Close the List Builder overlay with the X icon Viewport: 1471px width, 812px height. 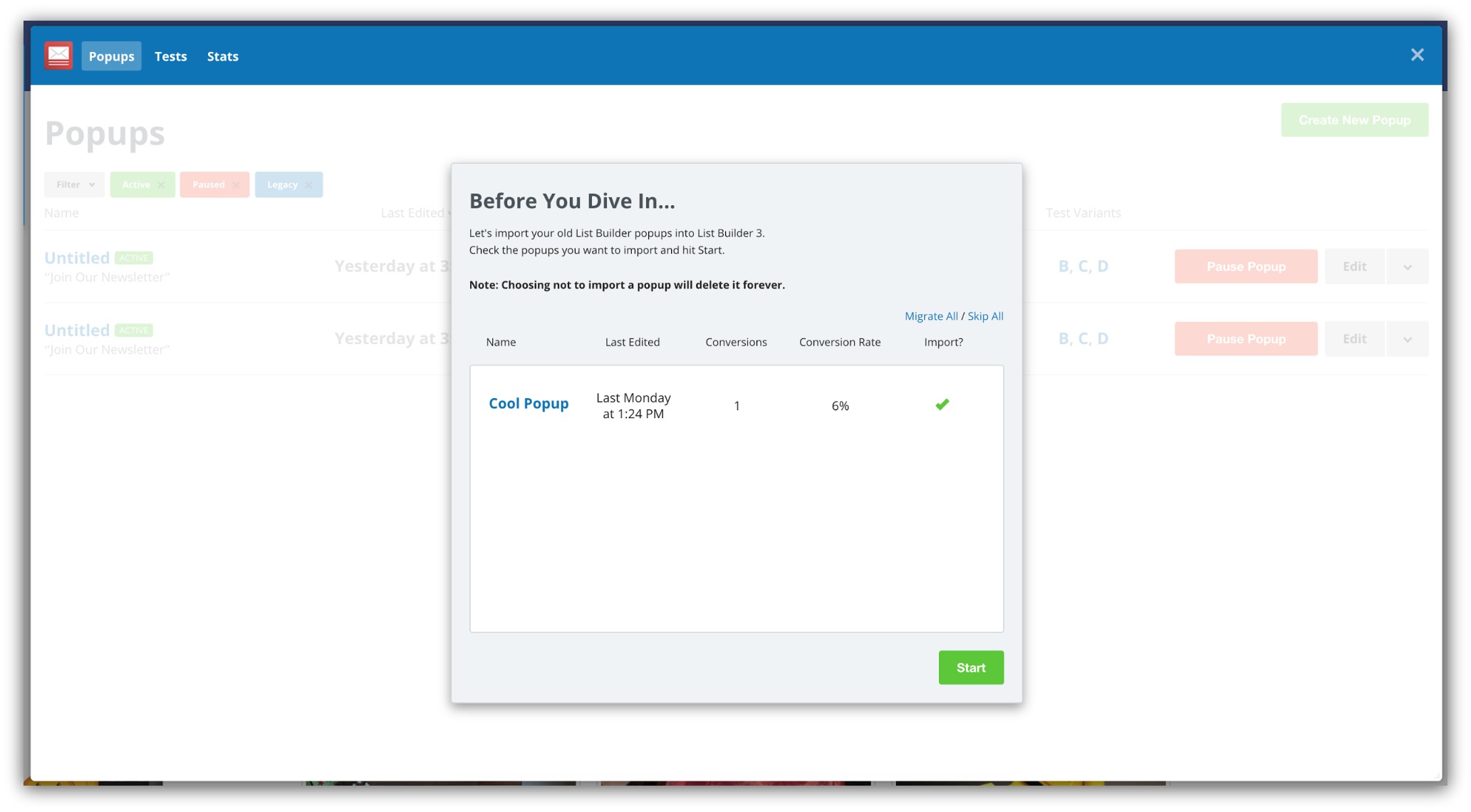1417,55
